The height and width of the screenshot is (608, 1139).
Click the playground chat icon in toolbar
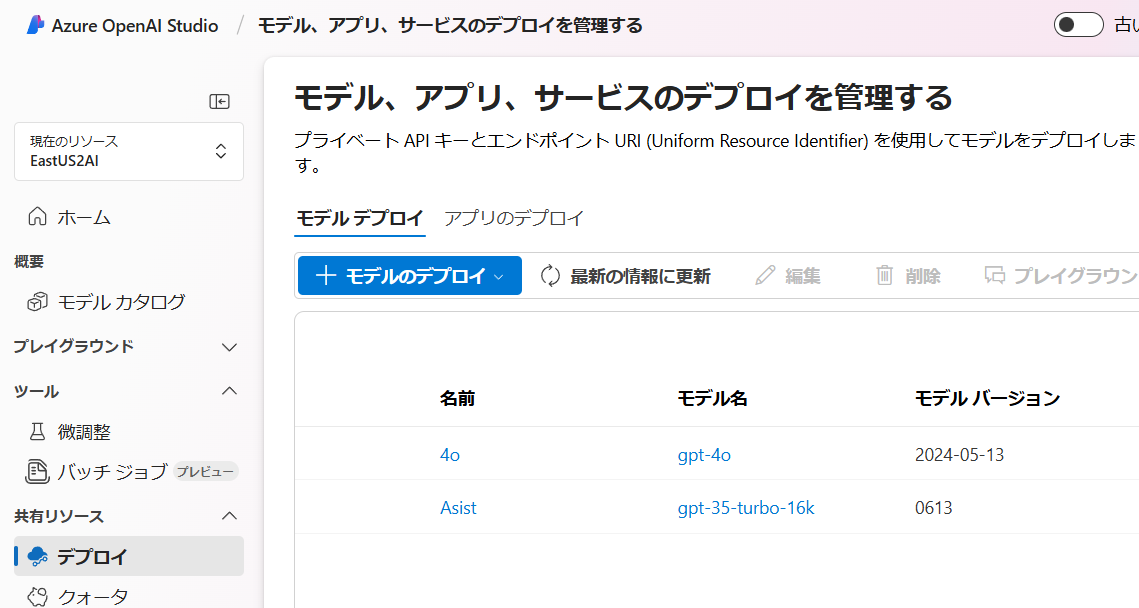click(994, 275)
